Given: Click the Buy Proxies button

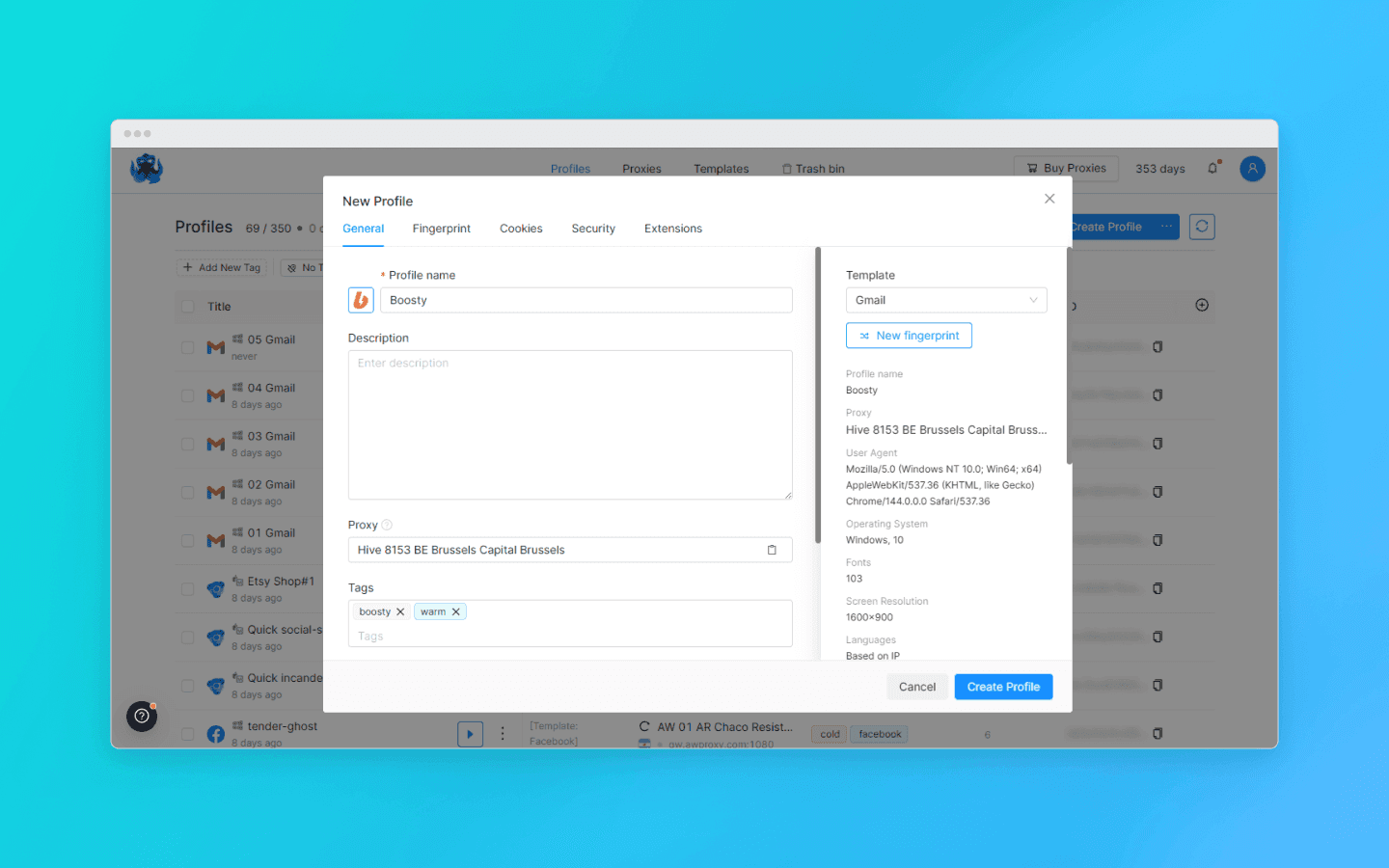Looking at the screenshot, I should (x=1066, y=168).
